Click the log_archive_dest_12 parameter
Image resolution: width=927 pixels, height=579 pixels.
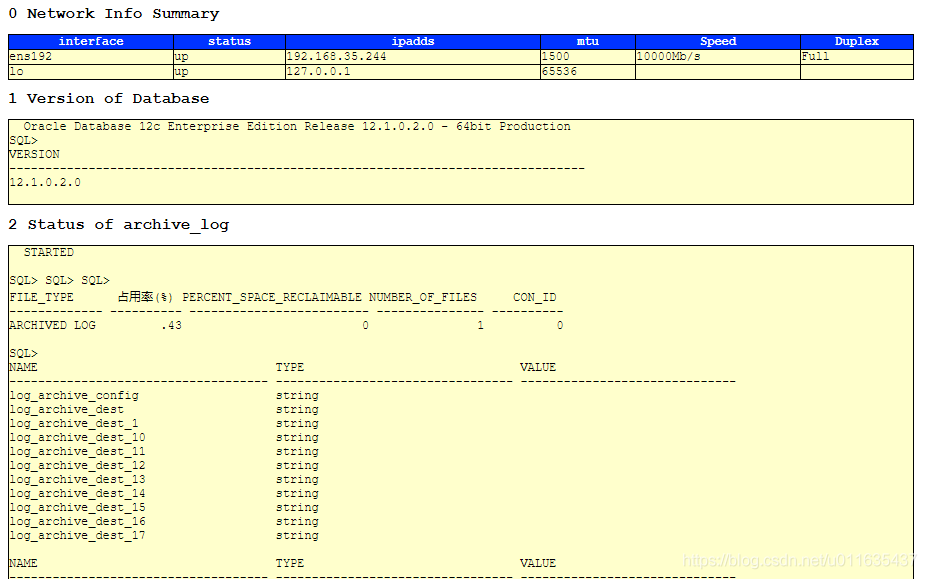point(77,465)
